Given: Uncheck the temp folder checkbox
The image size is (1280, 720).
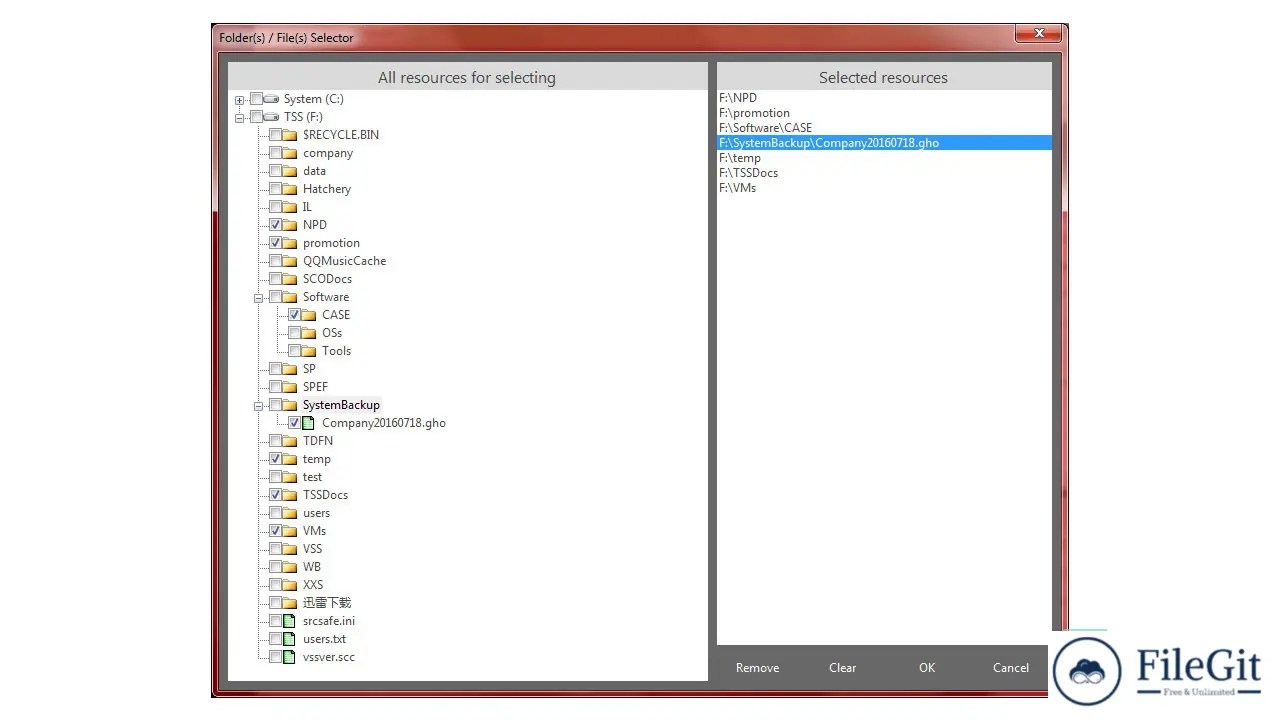Looking at the screenshot, I should point(275,459).
